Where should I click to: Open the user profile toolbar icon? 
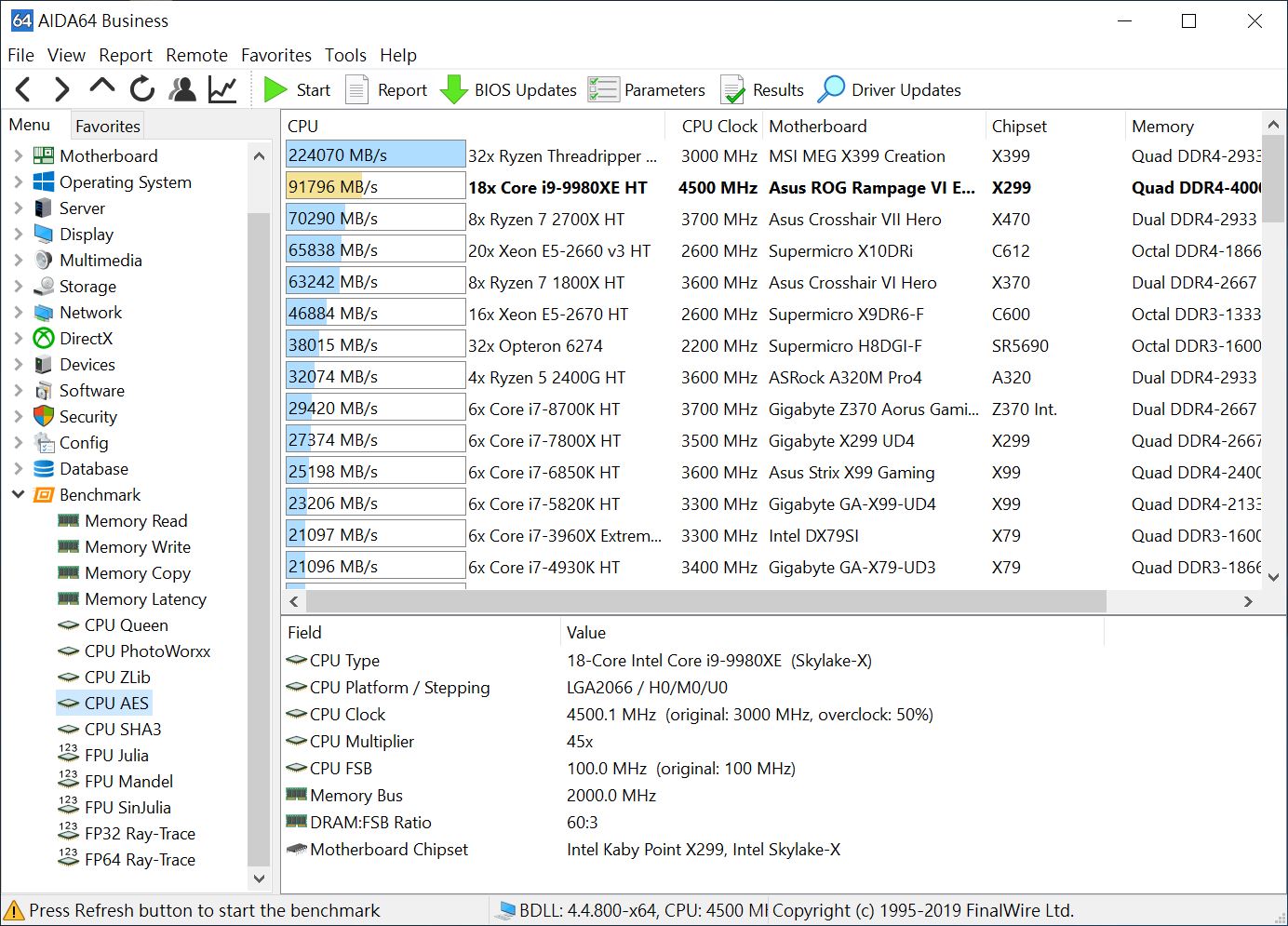[182, 89]
